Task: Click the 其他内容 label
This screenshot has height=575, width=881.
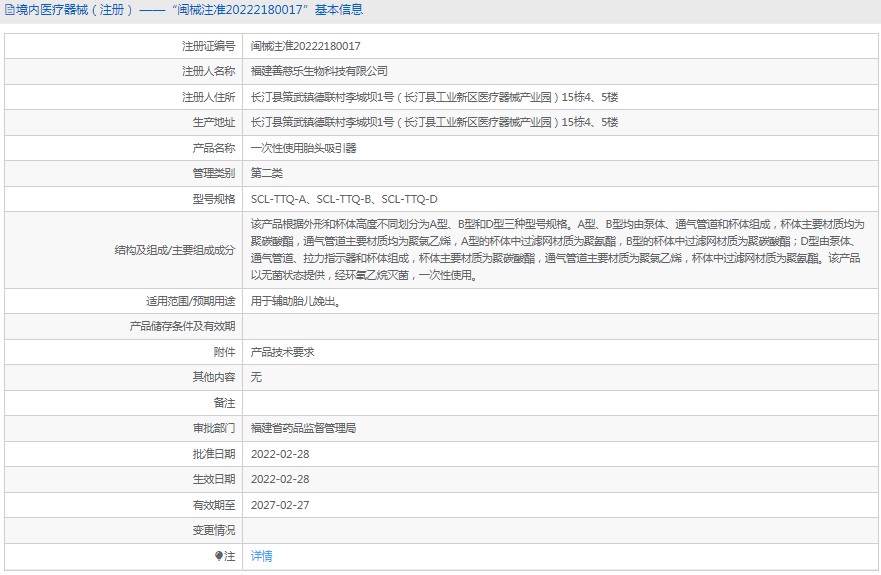Action: point(214,377)
